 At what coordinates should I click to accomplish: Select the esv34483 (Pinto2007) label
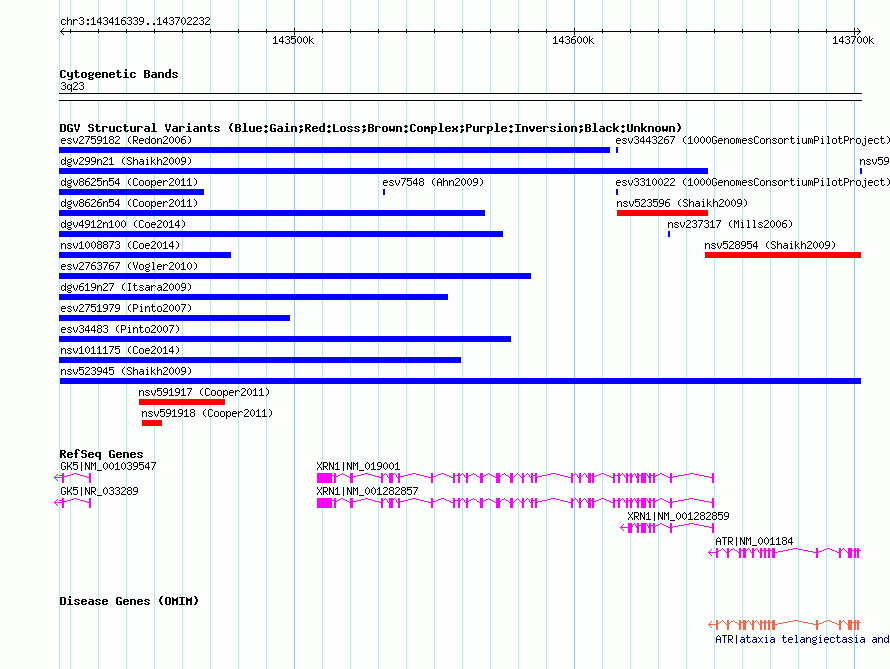click(120, 329)
